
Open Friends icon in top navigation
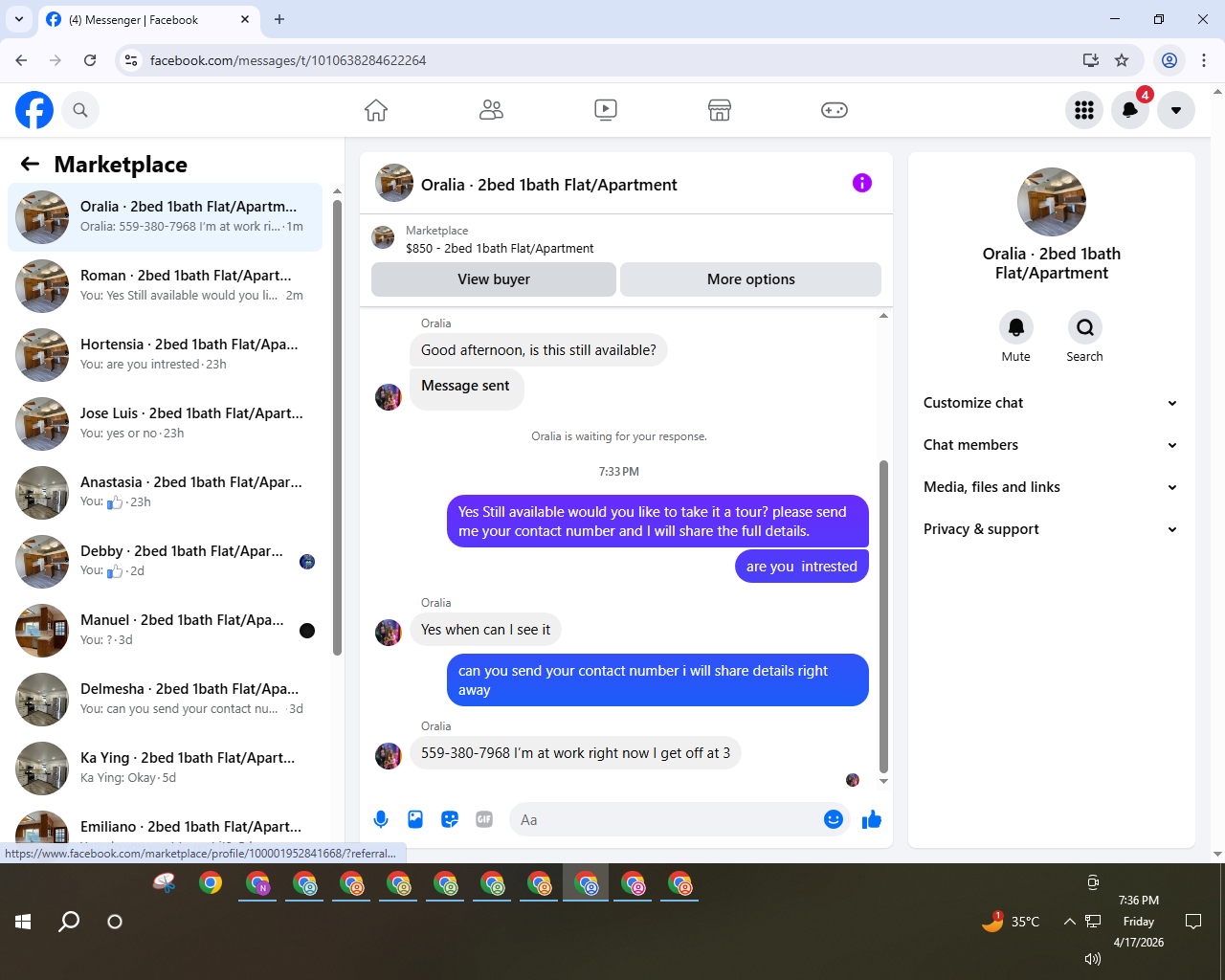(x=491, y=110)
